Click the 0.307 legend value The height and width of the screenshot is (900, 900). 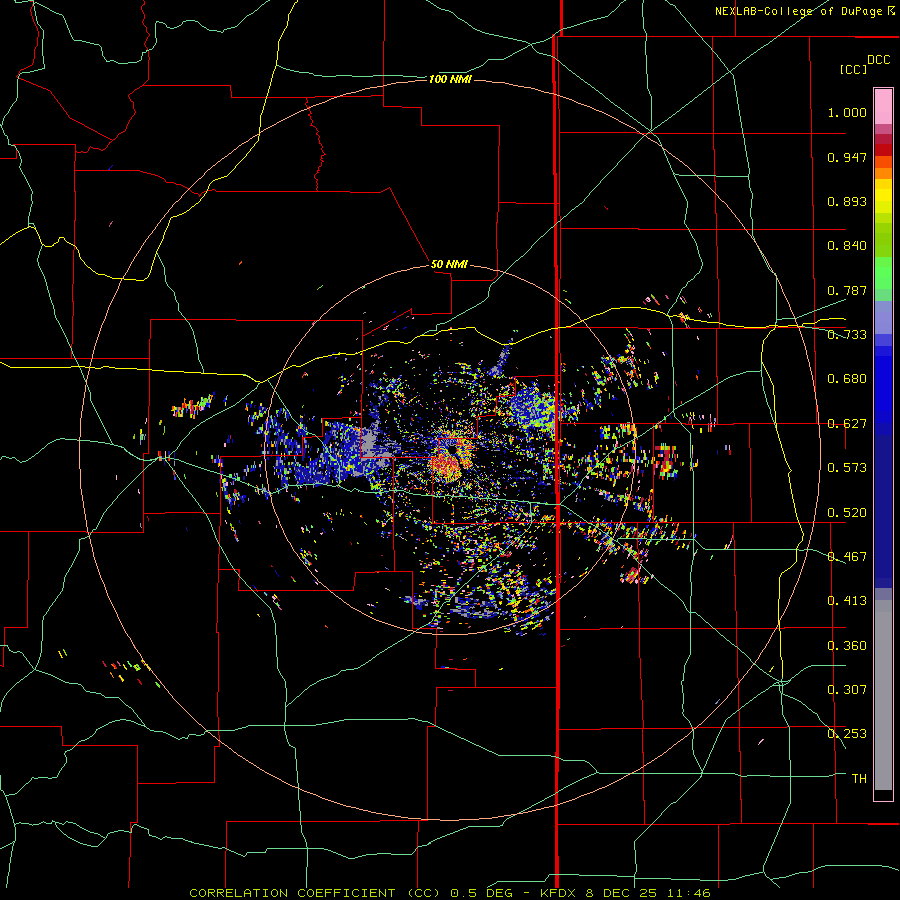847,690
